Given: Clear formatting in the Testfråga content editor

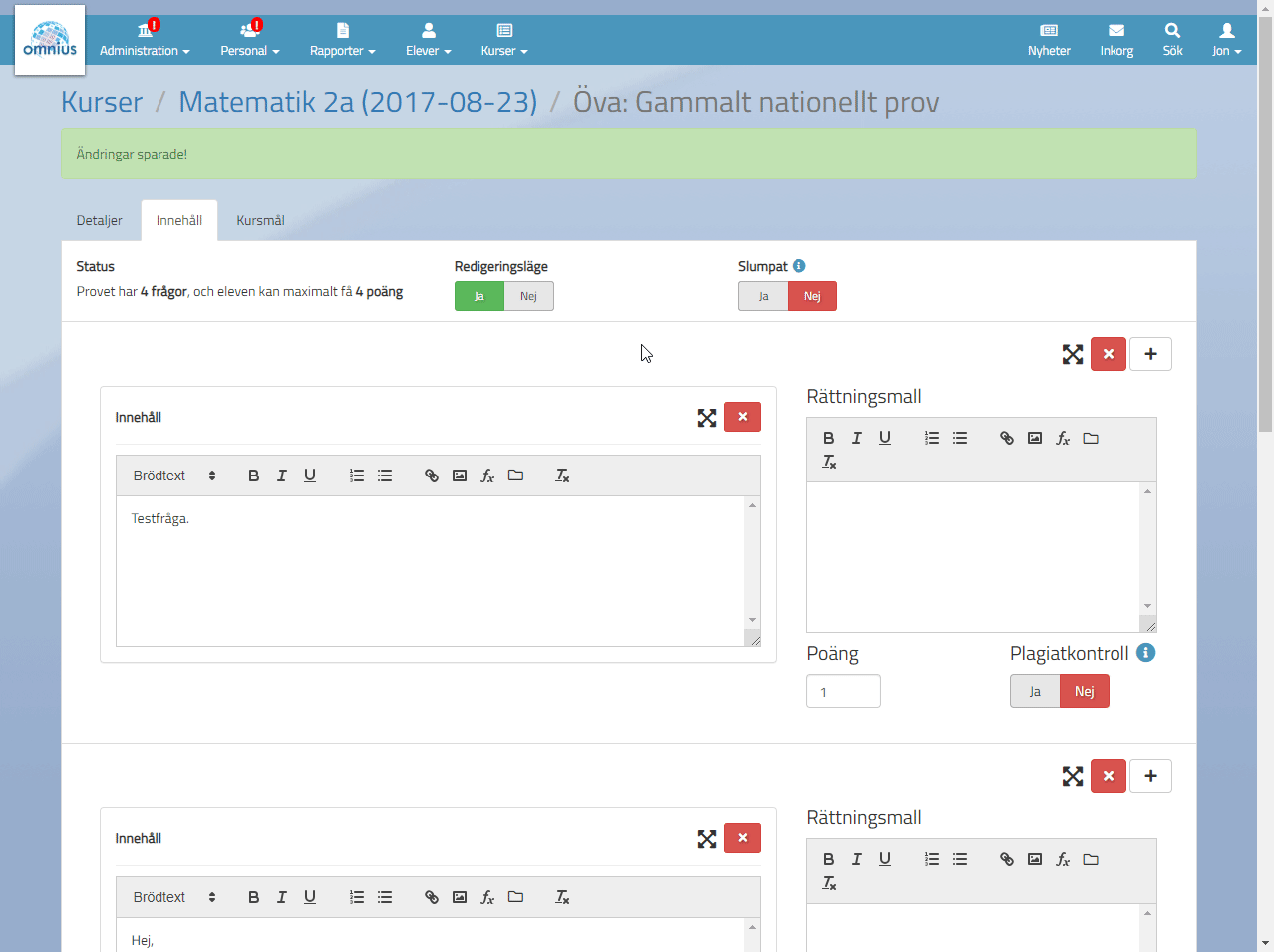Looking at the screenshot, I should pos(562,476).
